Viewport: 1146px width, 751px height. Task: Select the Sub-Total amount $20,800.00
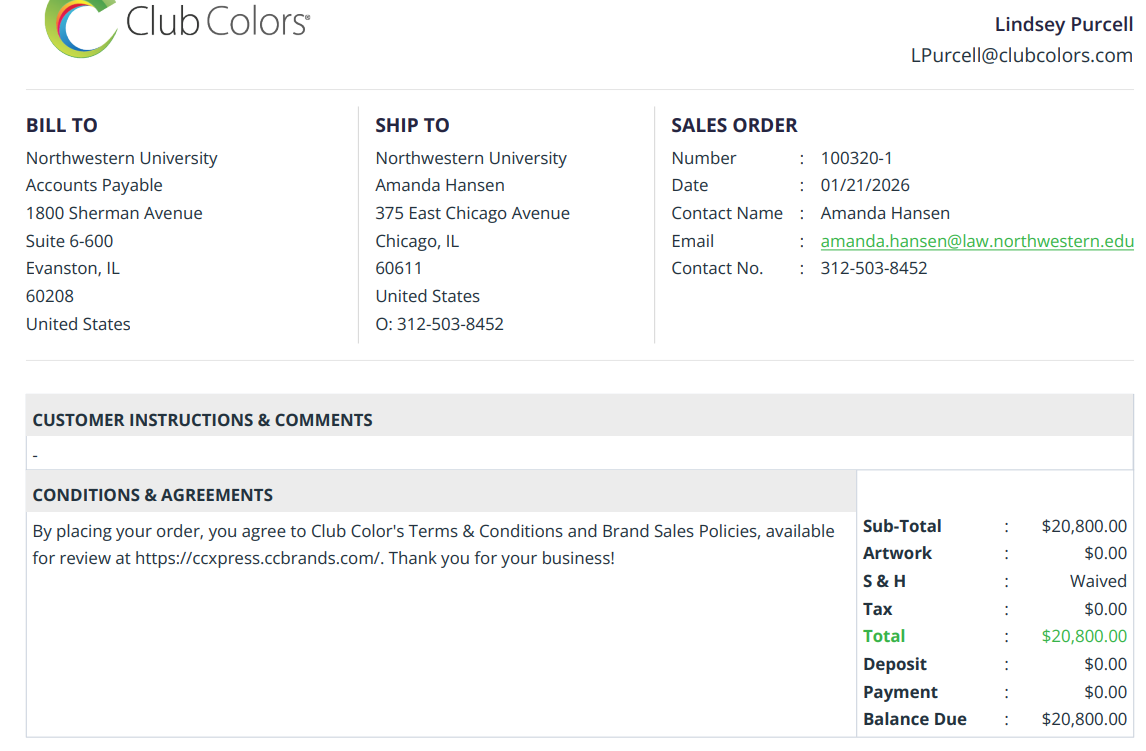(1085, 526)
